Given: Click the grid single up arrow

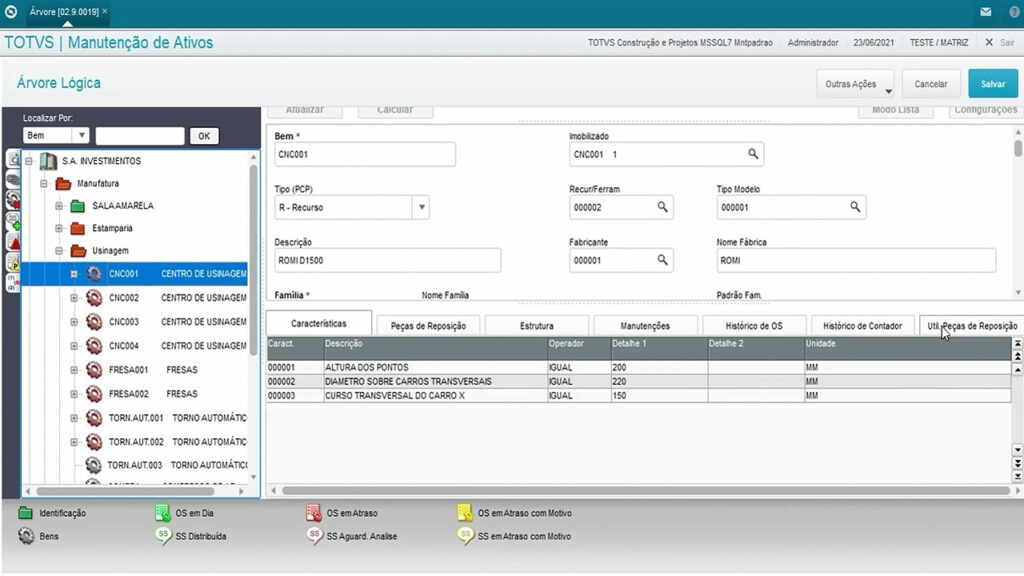Looking at the screenshot, I should click(x=1017, y=370).
